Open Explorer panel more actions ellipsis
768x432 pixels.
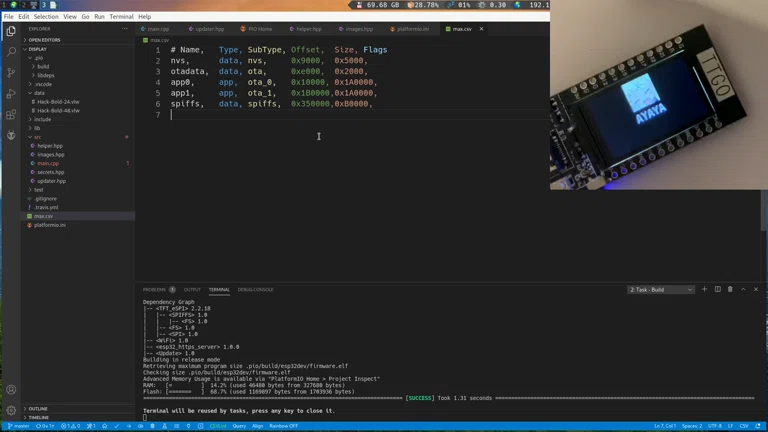click(x=124, y=29)
